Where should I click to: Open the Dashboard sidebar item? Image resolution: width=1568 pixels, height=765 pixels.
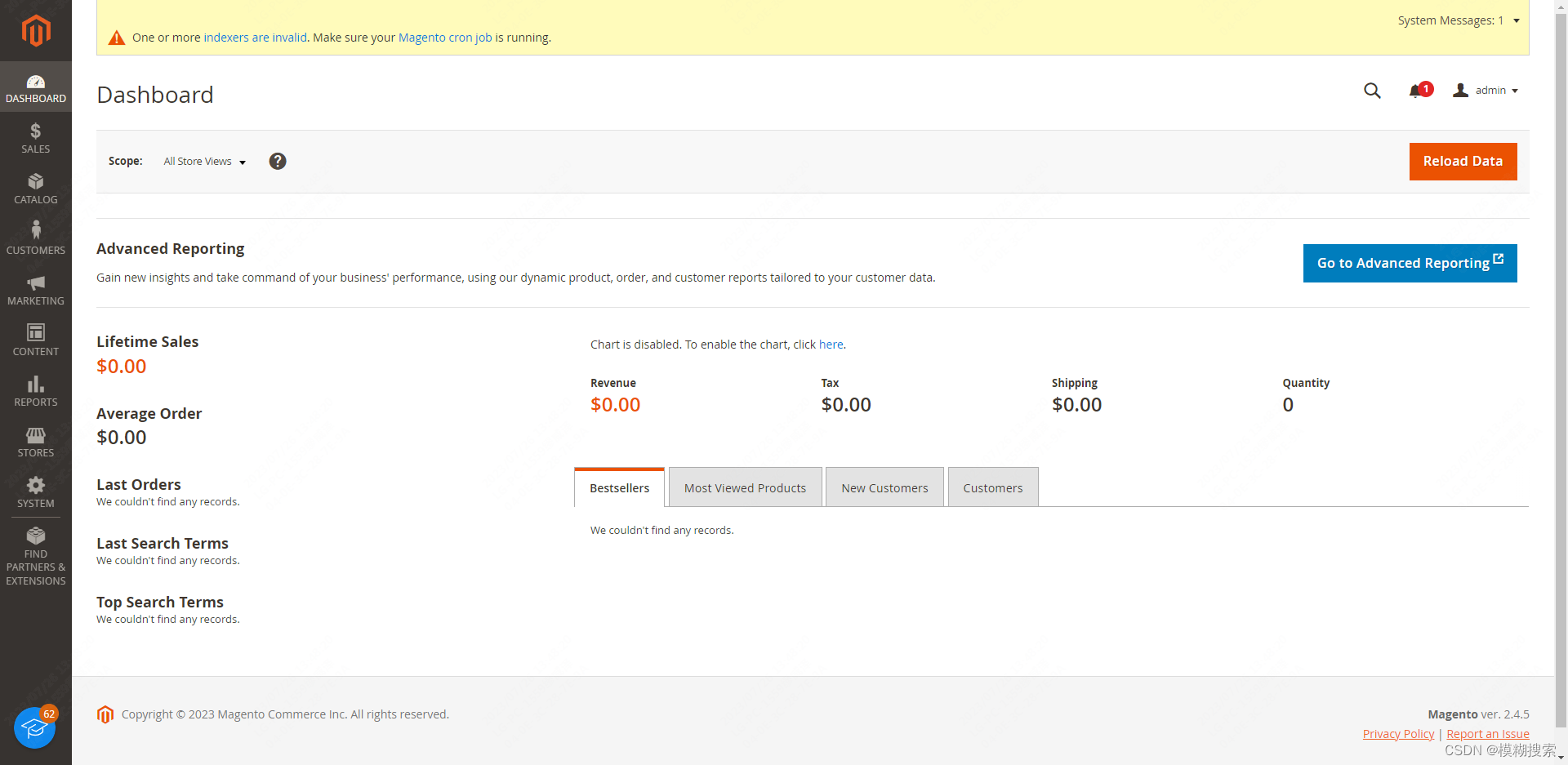[36, 87]
